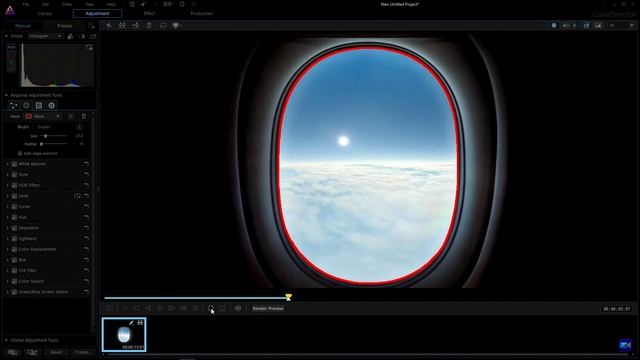Reset the Color Replacement adjustment
640x360 pixels.
pyautogui.click(x=86, y=249)
